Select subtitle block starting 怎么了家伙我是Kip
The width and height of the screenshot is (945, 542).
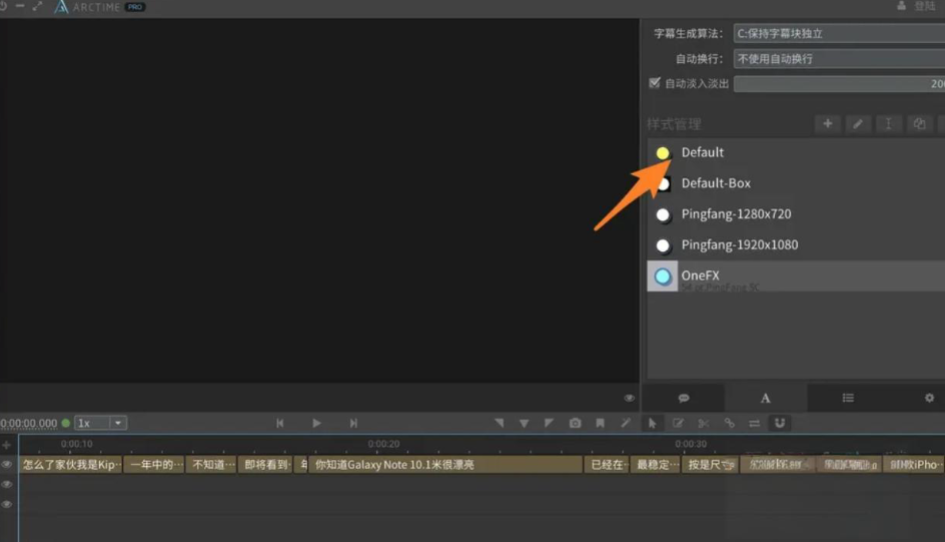coord(71,464)
